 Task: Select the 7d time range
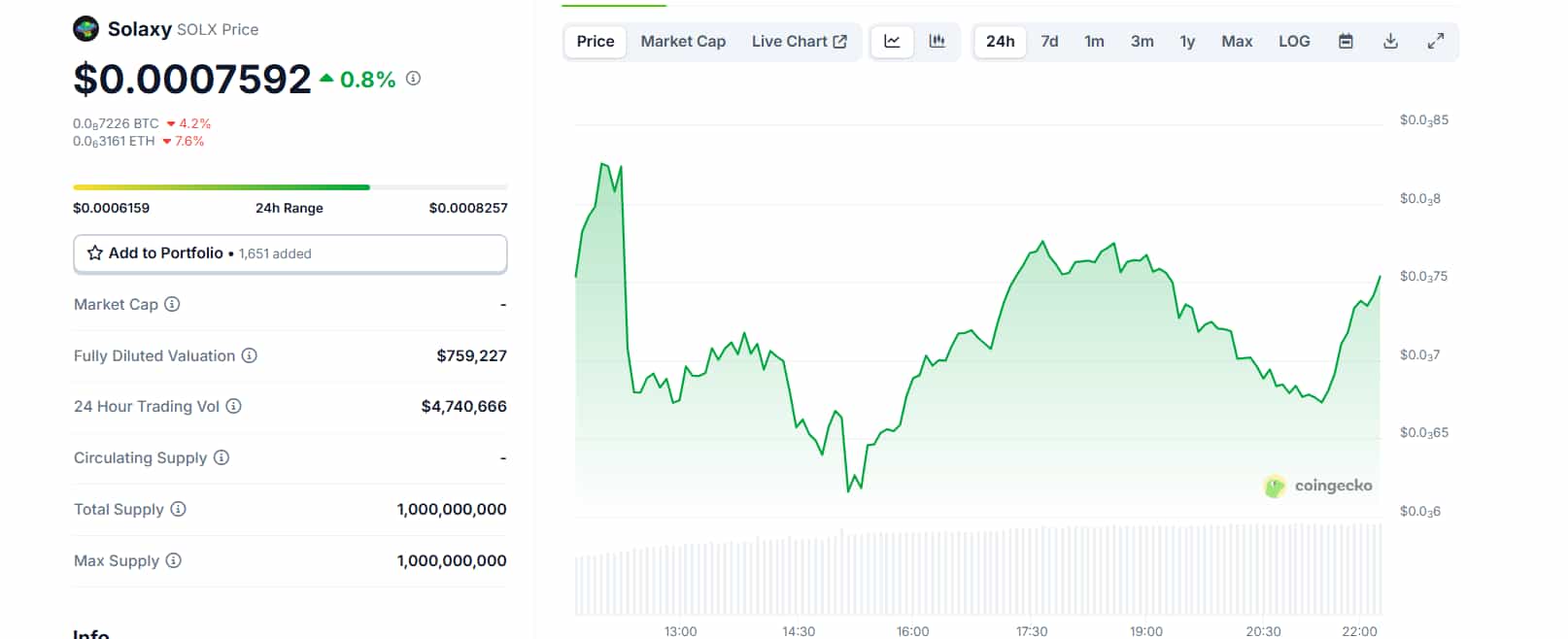(1049, 41)
